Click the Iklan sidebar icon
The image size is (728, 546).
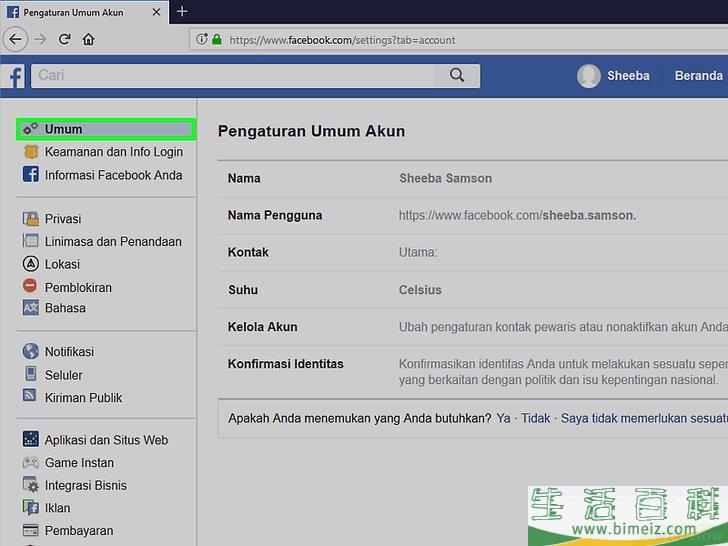click(31, 507)
